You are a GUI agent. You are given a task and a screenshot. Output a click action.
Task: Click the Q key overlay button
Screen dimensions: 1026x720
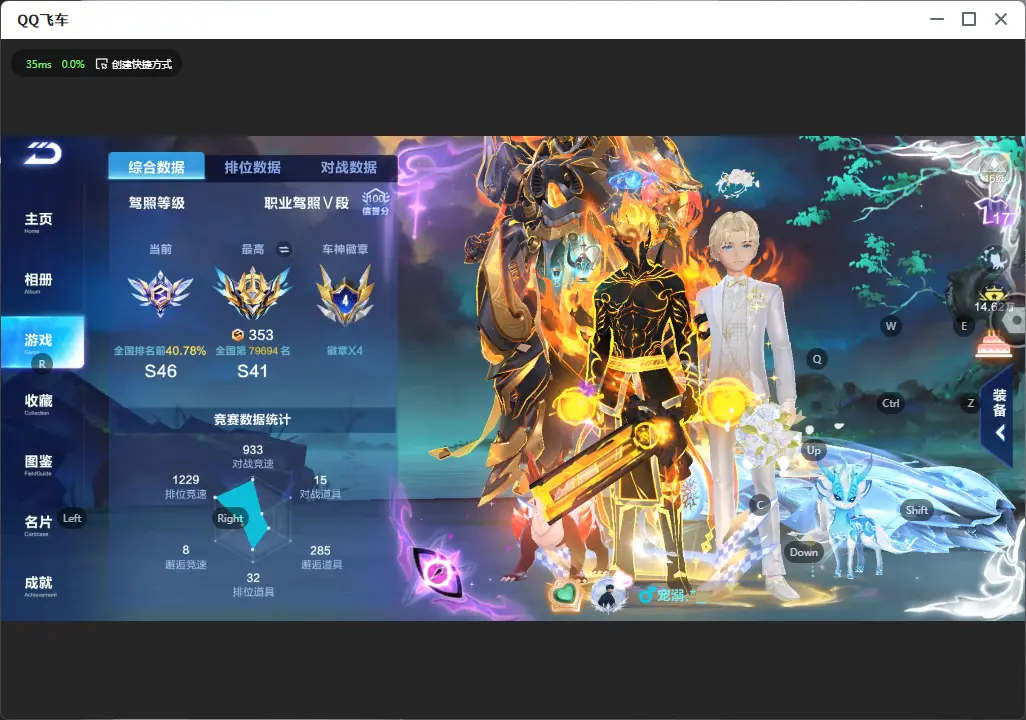pyautogui.click(x=817, y=359)
